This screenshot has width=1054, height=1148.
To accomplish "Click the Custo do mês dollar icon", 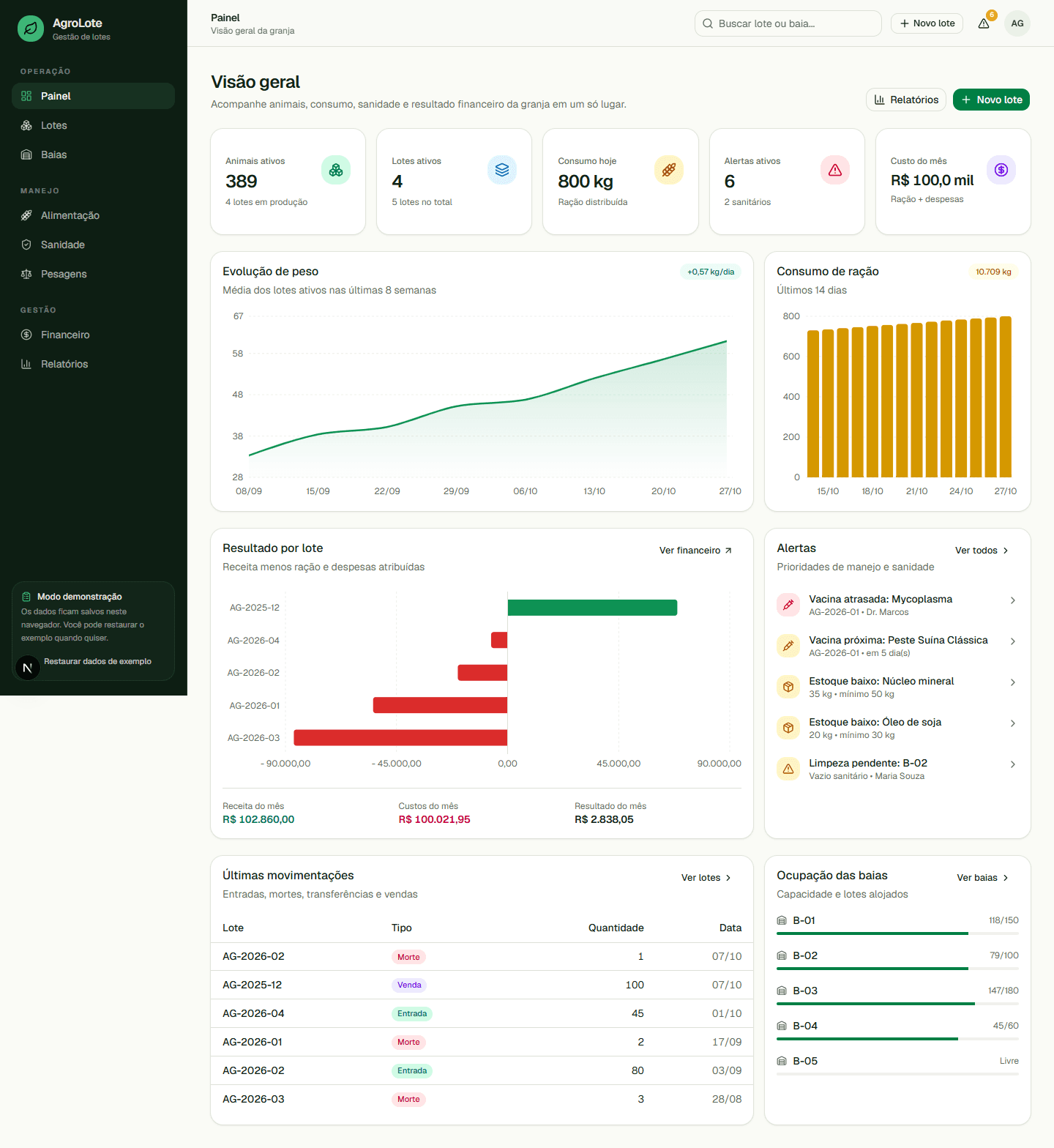I will pos(1001,170).
